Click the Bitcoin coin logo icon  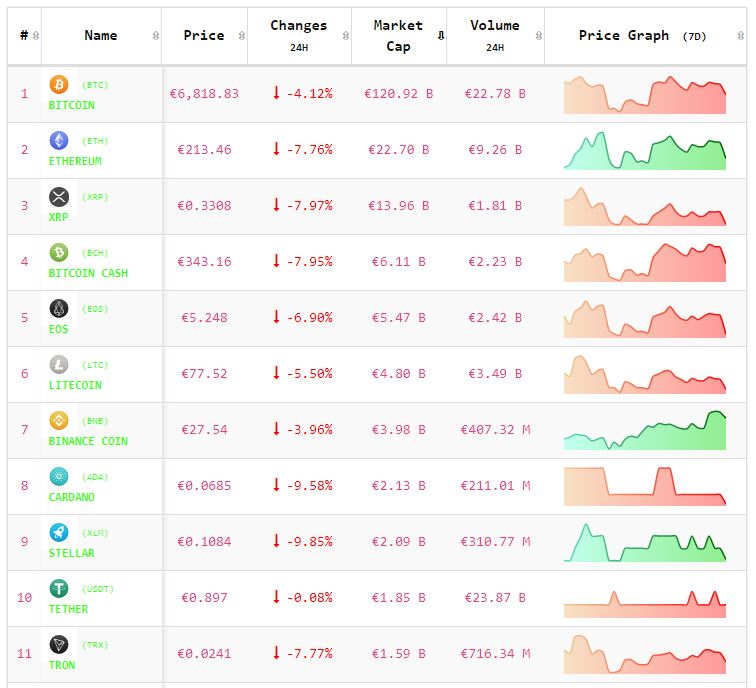[58, 85]
